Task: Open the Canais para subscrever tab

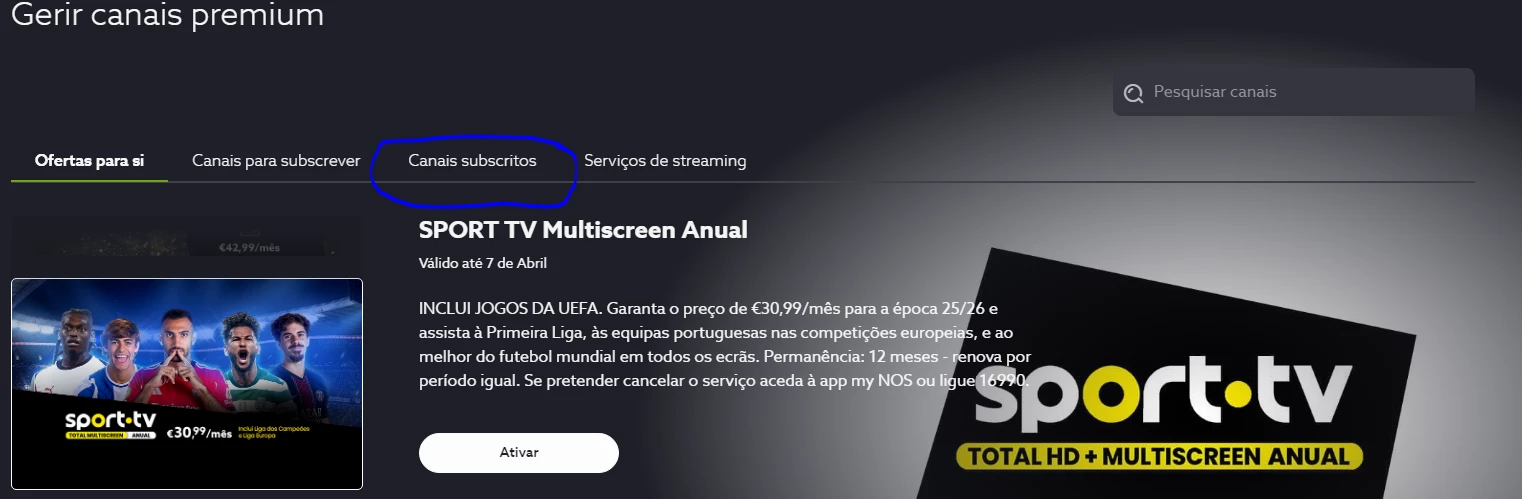Action: (x=276, y=160)
